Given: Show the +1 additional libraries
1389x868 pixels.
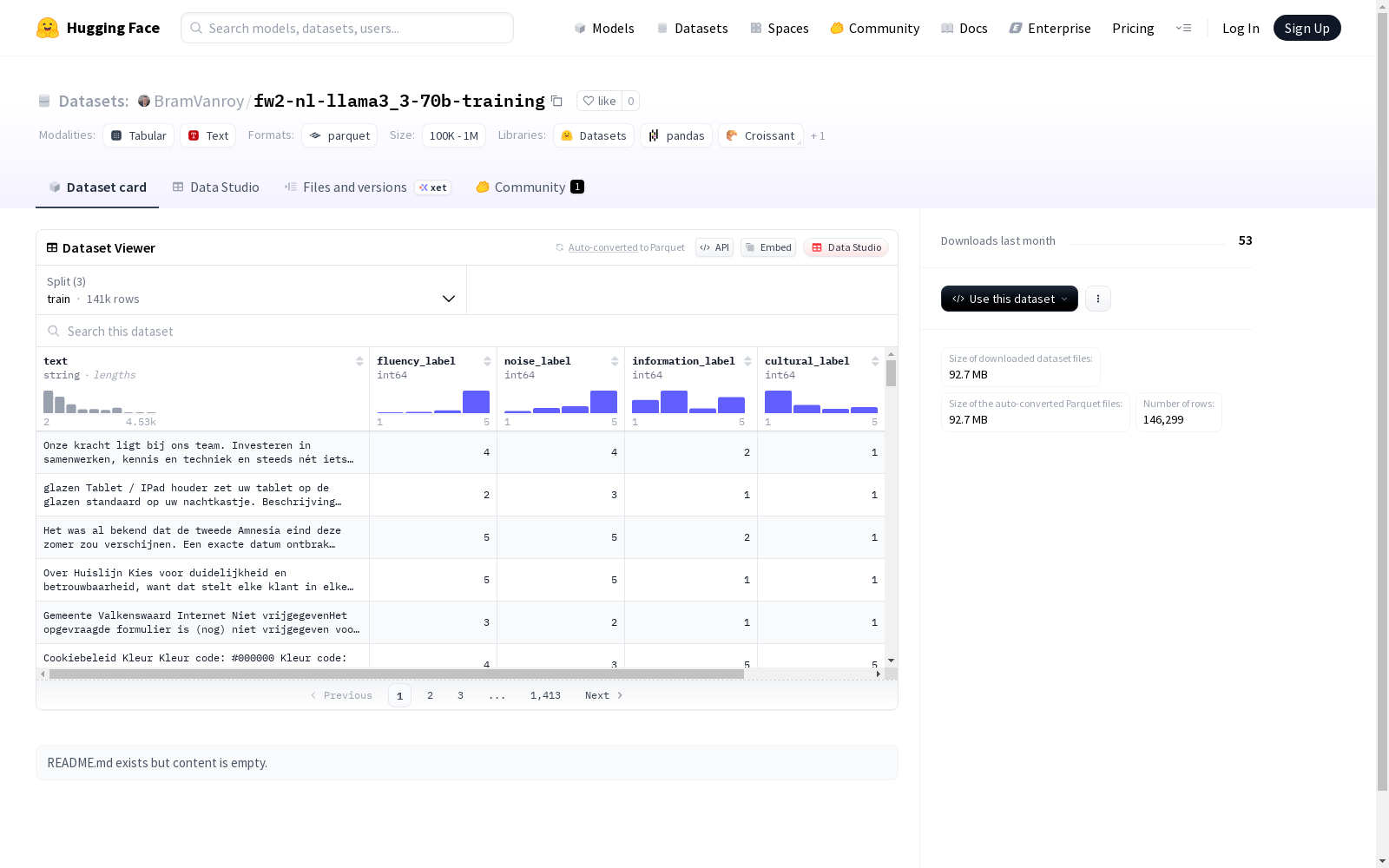Looking at the screenshot, I should click(x=818, y=135).
